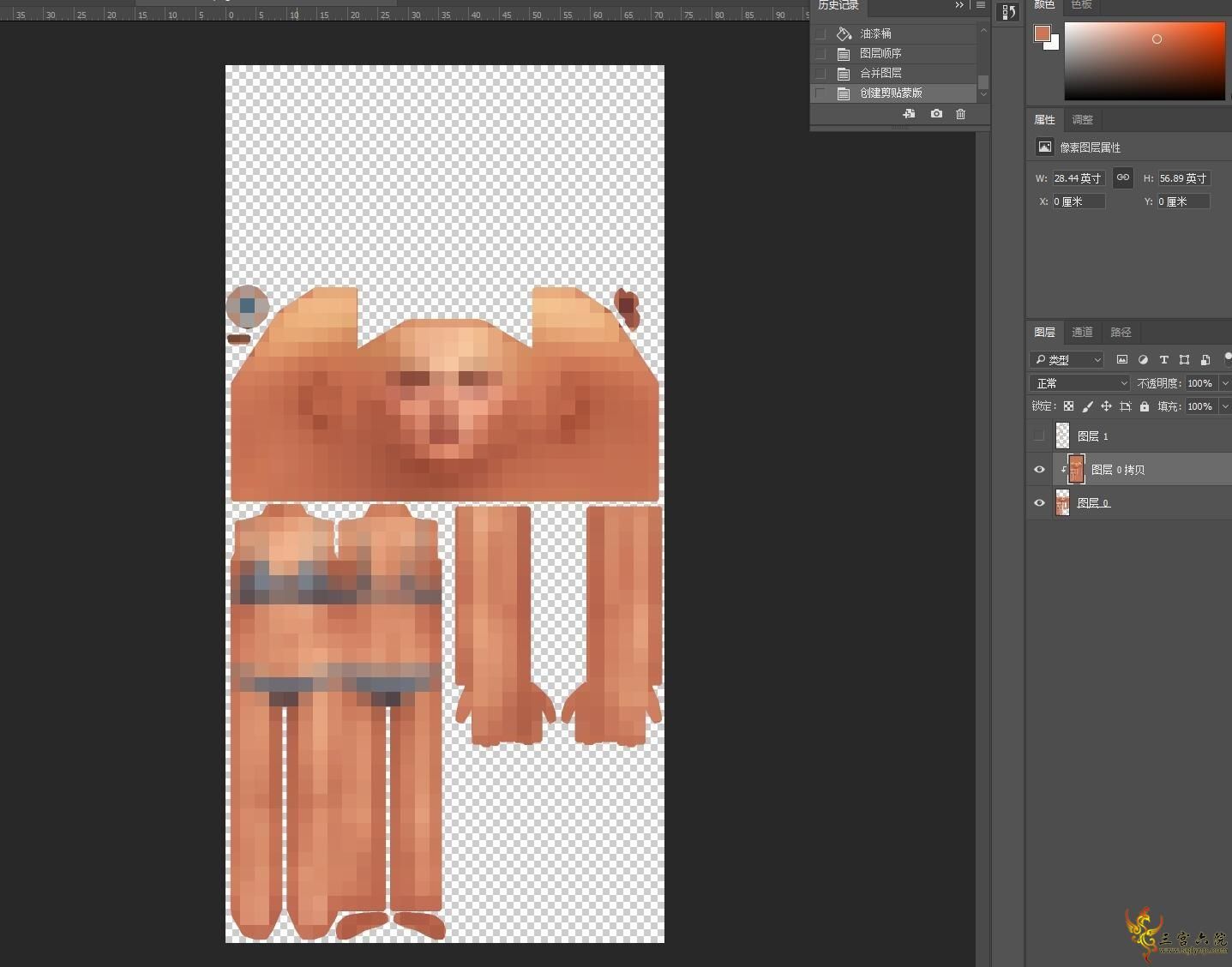The height and width of the screenshot is (967, 1232).
Task: Delete current history state with trash icon
Action: click(x=960, y=114)
